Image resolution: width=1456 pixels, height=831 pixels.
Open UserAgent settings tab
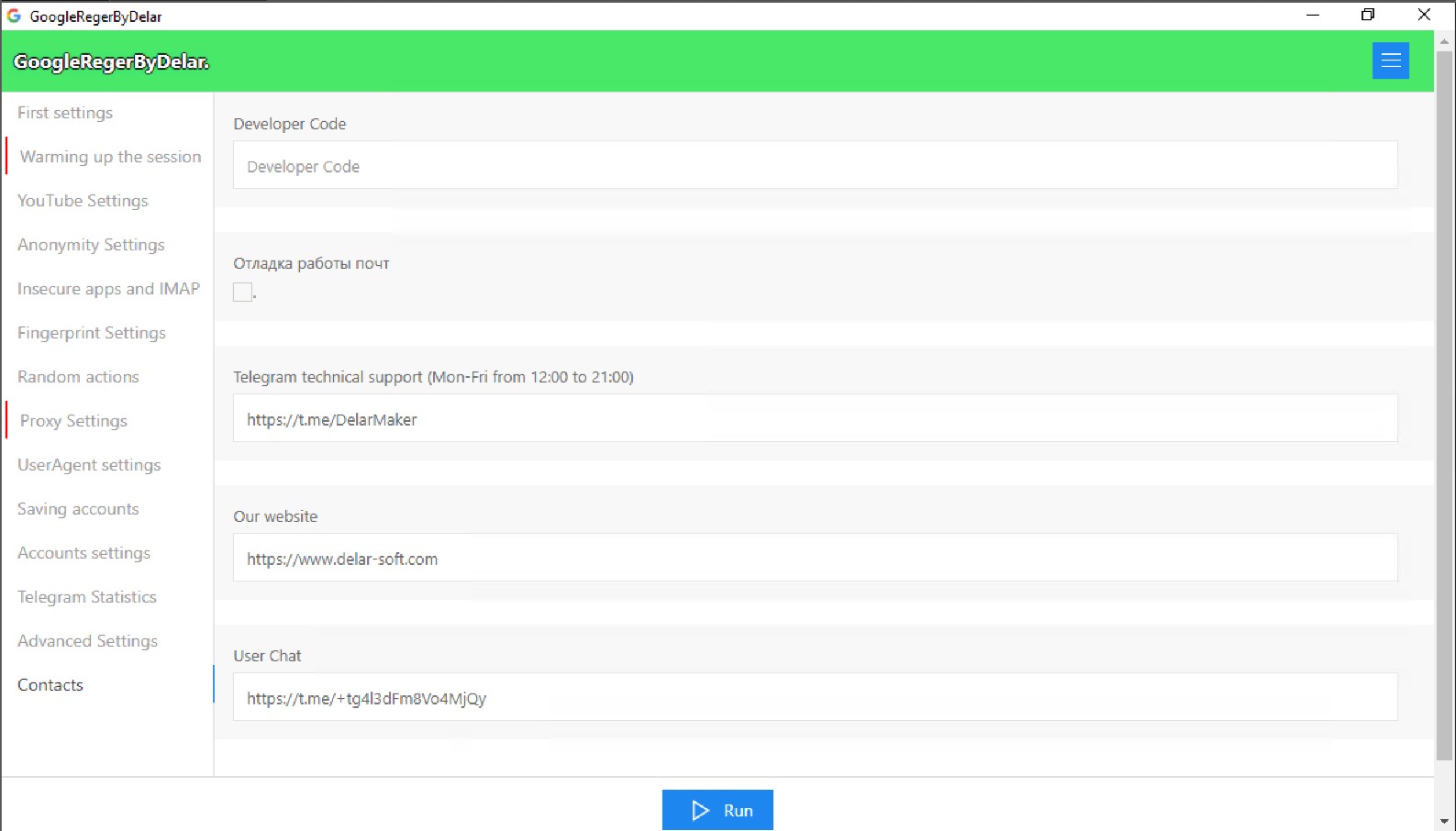pyautogui.click(x=89, y=465)
